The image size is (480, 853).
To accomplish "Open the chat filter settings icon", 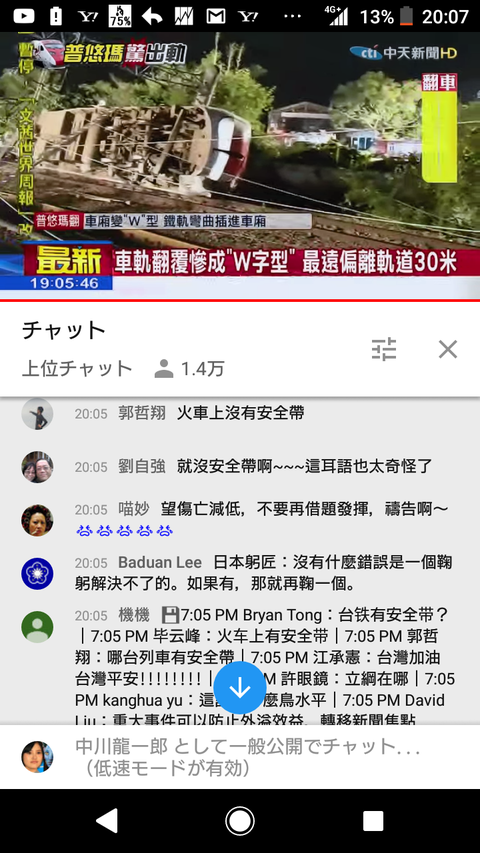I will 384,349.
